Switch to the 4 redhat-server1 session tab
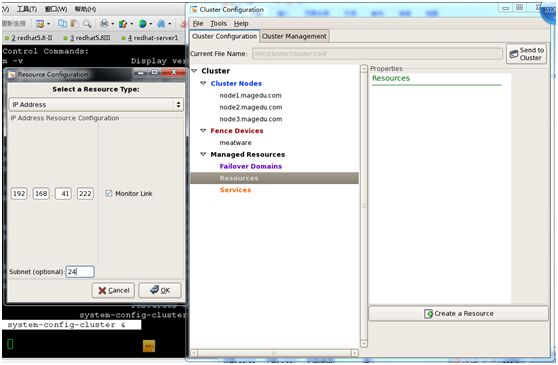Image resolution: width=558 pixels, height=365 pixels. click(150, 38)
